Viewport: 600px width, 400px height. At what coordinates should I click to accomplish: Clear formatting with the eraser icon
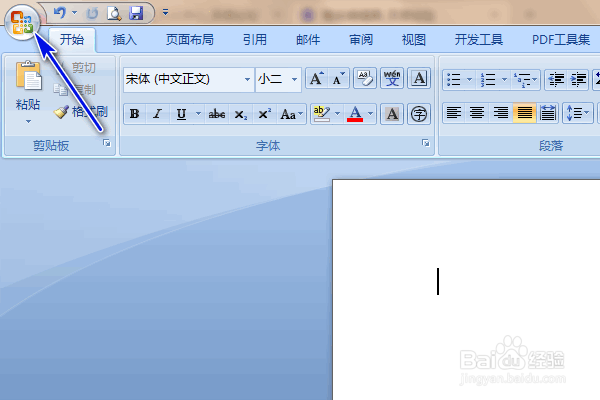[x=365, y=78]
